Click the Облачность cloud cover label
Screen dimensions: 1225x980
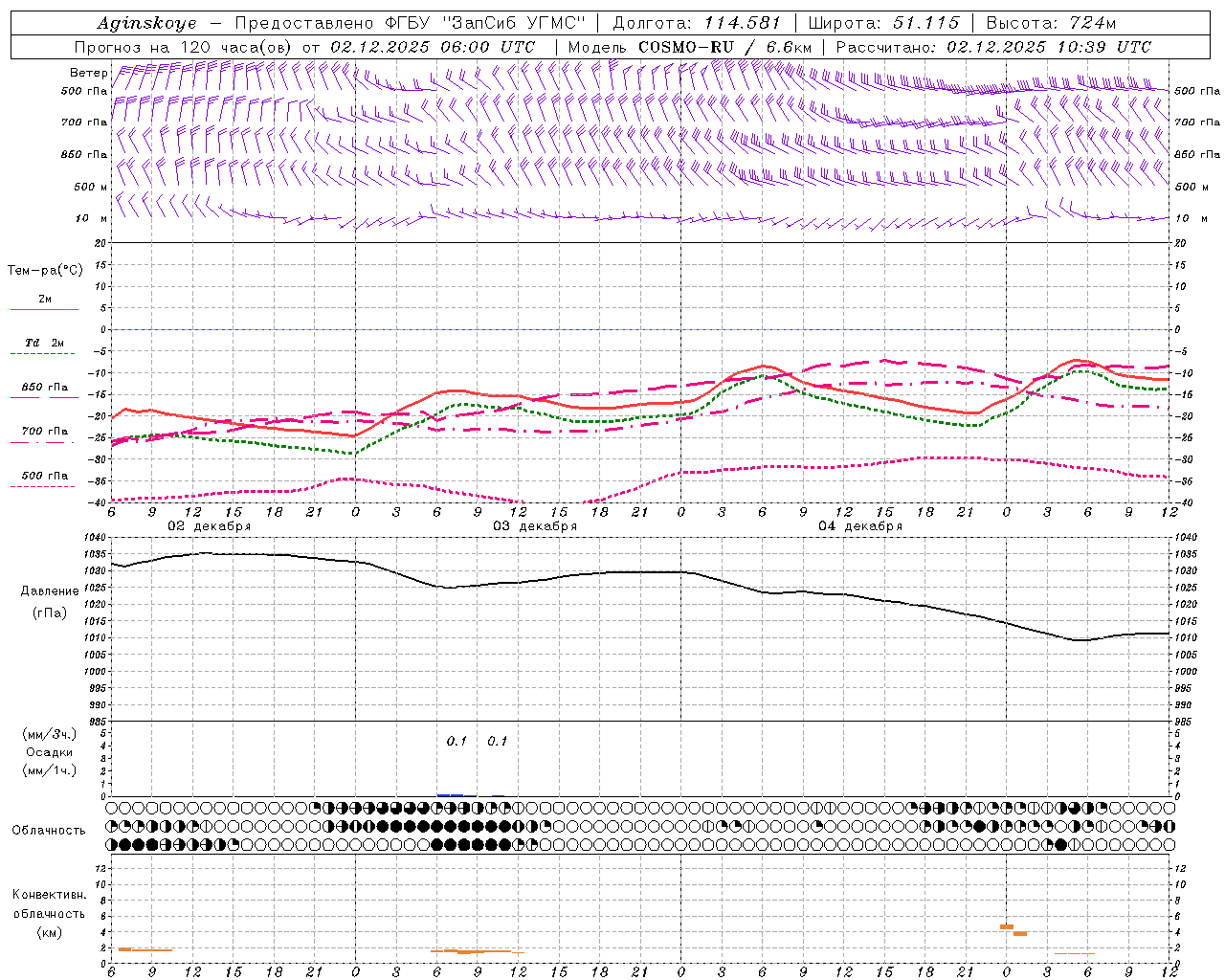pyautogui.click(x=49, y=830)
